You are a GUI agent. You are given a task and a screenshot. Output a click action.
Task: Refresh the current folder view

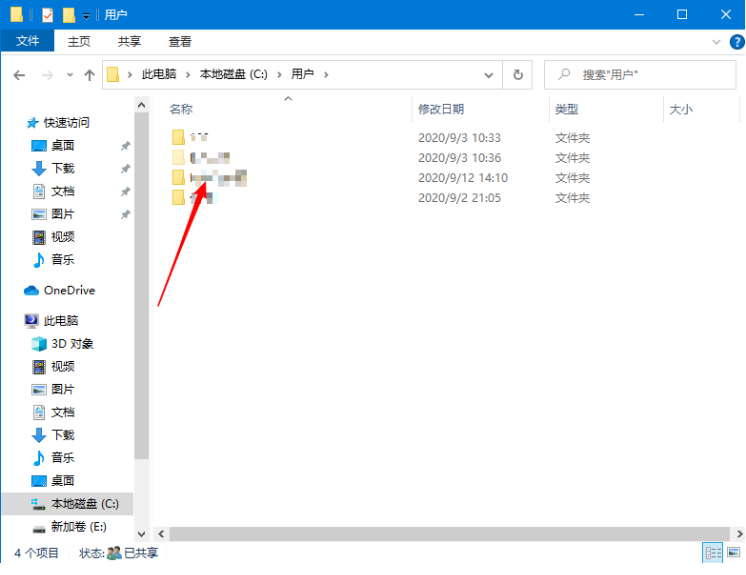pyautogui.click(x=517, y=74)
